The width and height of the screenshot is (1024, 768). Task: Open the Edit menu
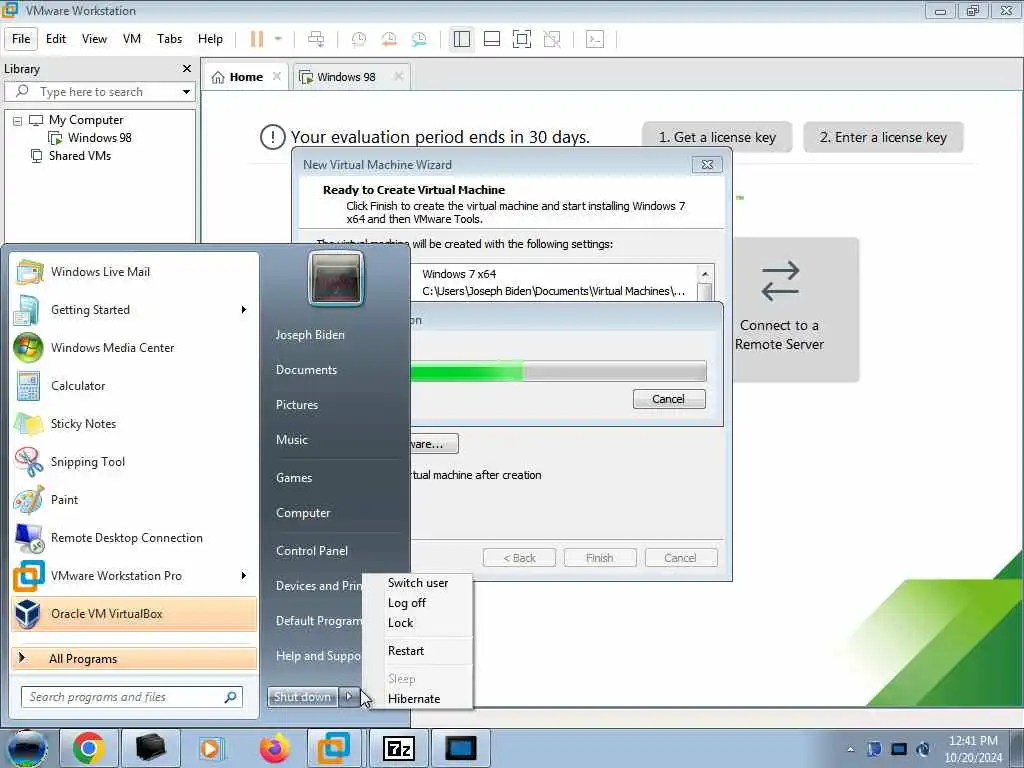[x=56, y=39]
